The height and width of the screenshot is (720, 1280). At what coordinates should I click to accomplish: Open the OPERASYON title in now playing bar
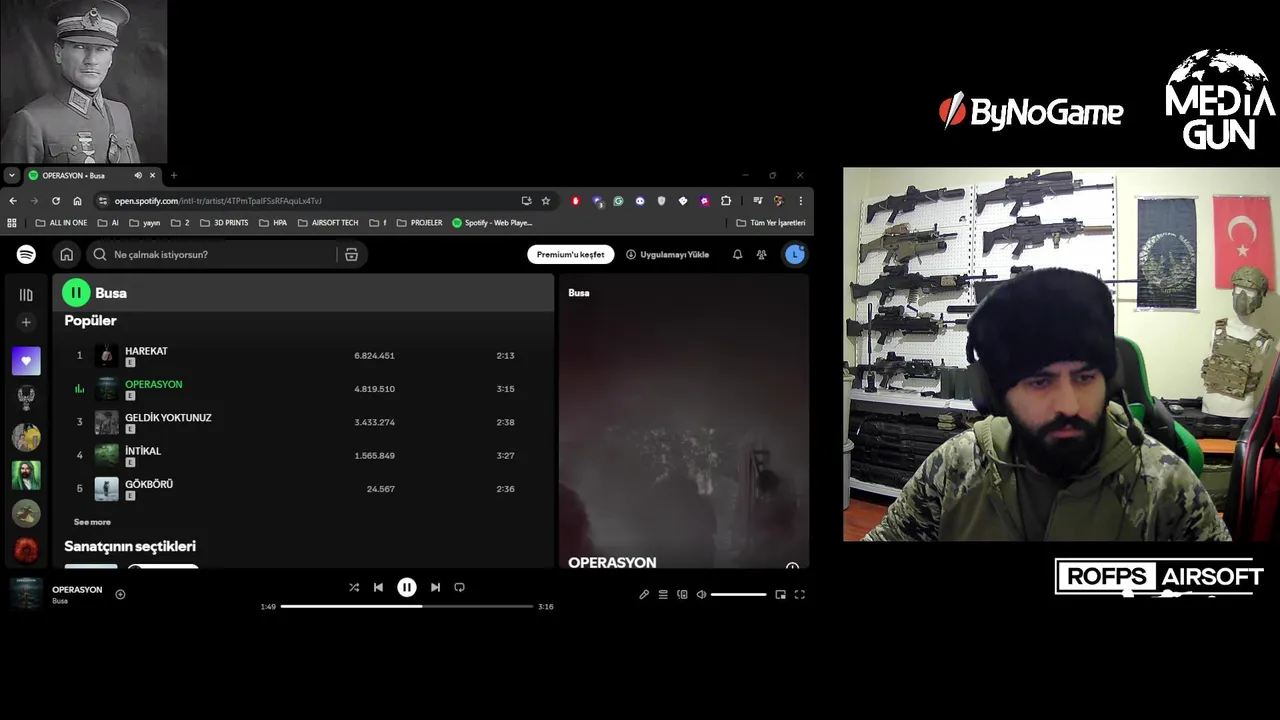(77, 590)
